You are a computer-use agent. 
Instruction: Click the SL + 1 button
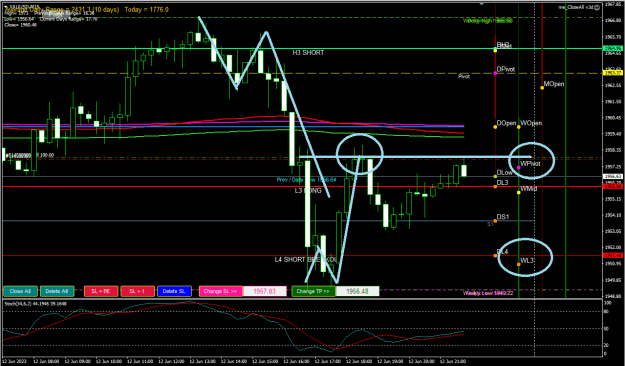click(138, 291)
